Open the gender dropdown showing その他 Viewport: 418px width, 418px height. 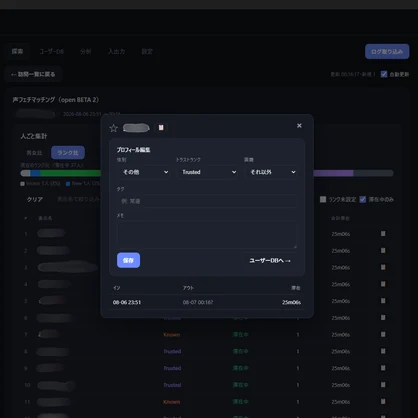(x=145, y=172)
